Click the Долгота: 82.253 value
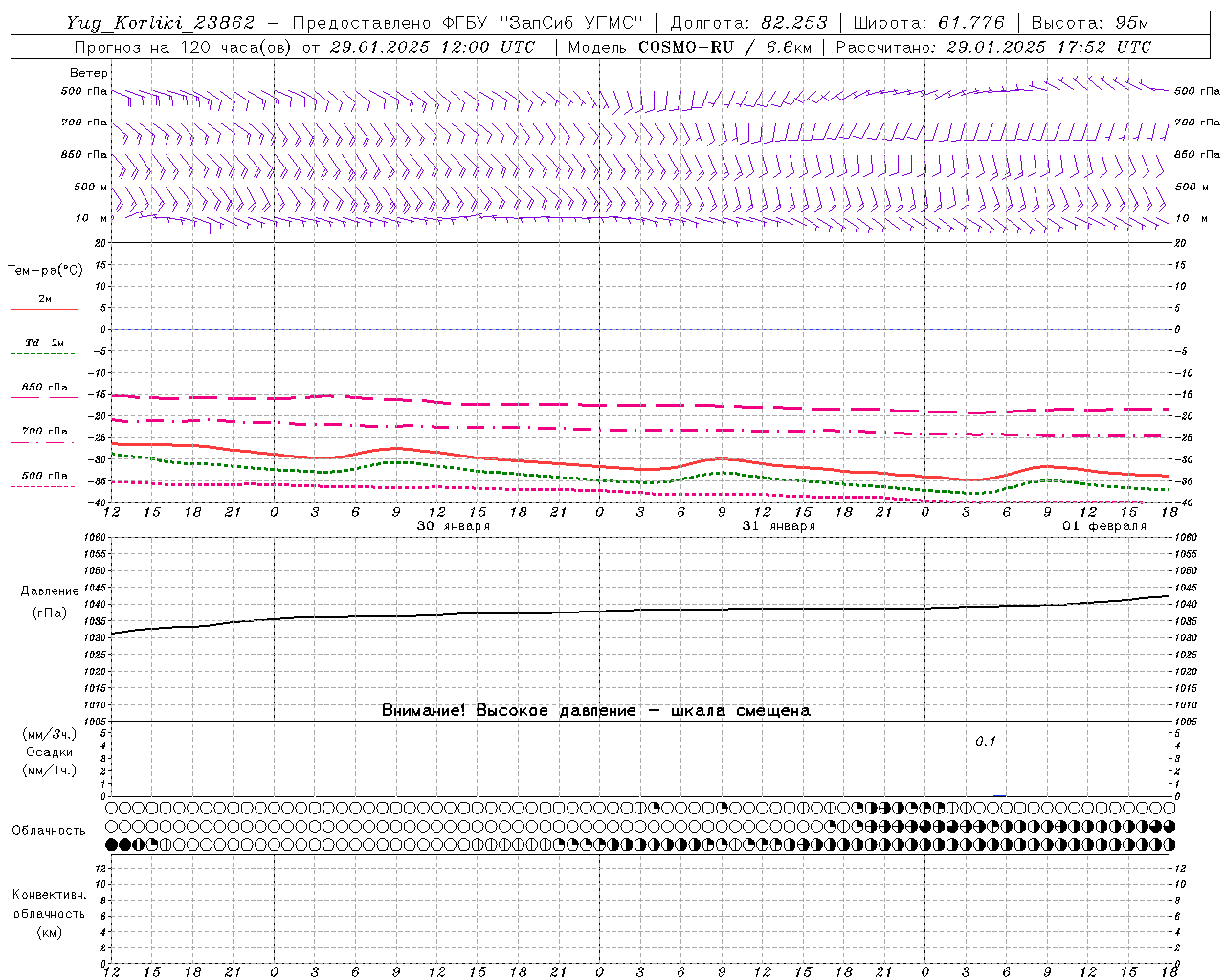The height and width of the screenshot is (980, 1225). tap(748, 23)
